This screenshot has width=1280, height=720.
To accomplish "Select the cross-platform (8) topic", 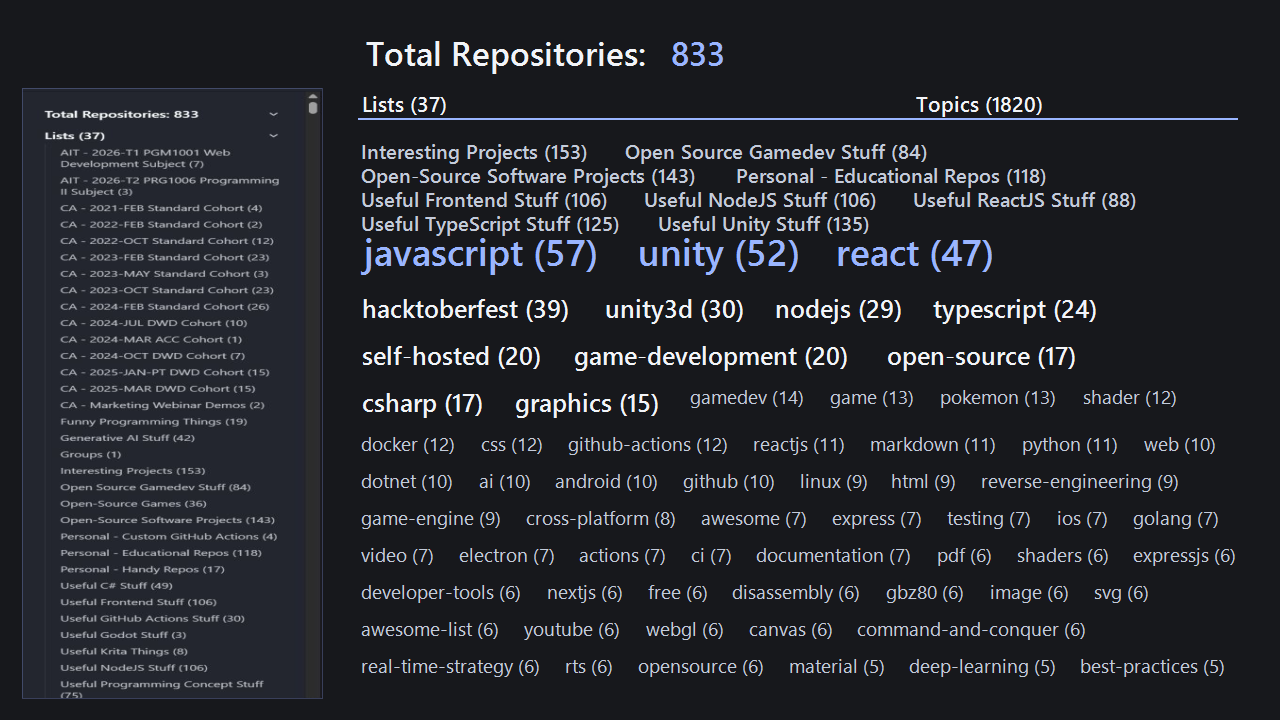I will (601, 519).
